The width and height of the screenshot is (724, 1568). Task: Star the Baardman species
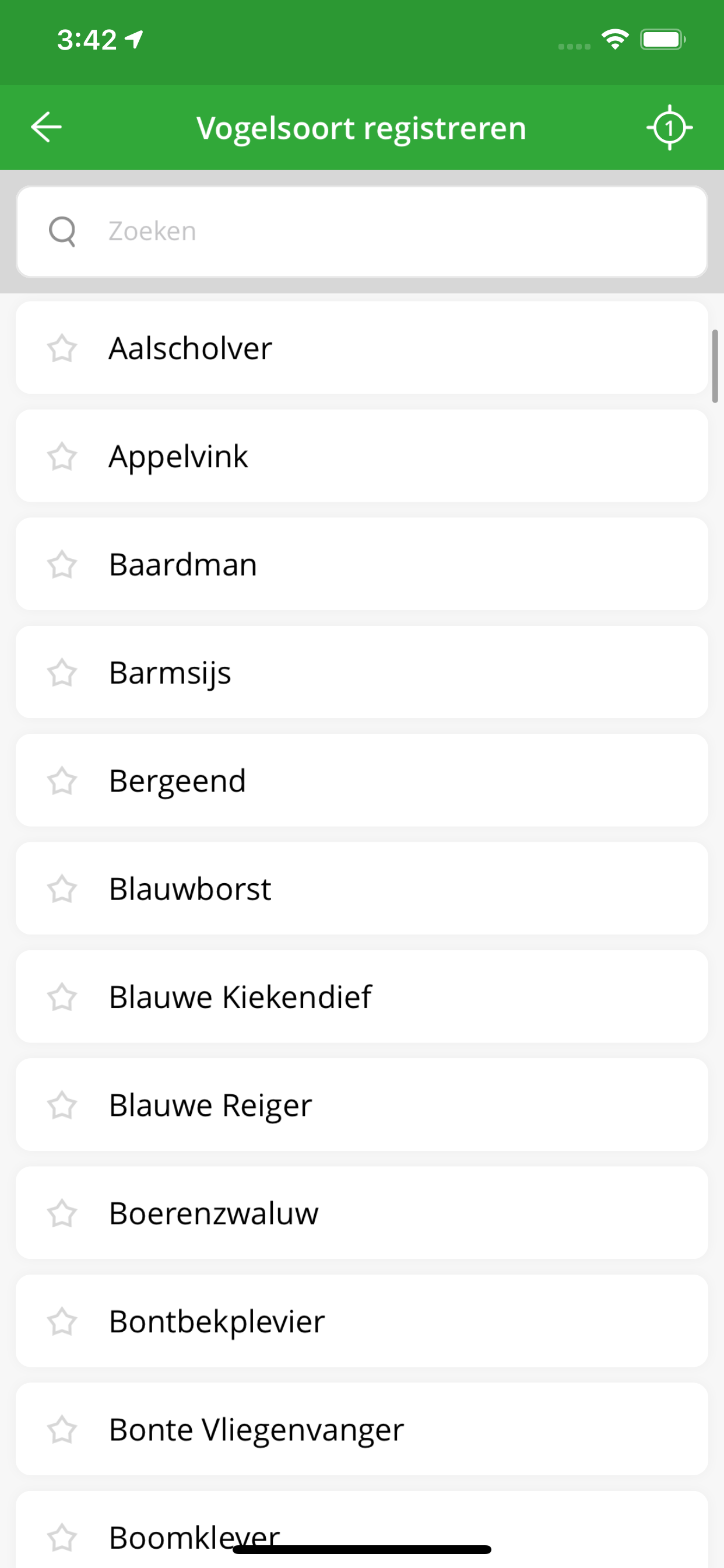click(62, 564)
